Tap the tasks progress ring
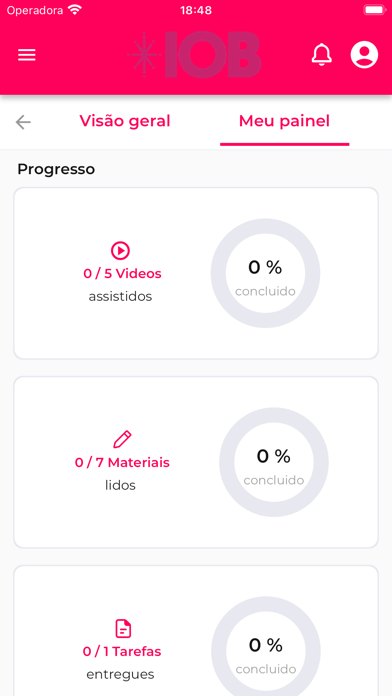Image resolution: width=392 pixels, height=696 pixels. [x=265, y=646]
